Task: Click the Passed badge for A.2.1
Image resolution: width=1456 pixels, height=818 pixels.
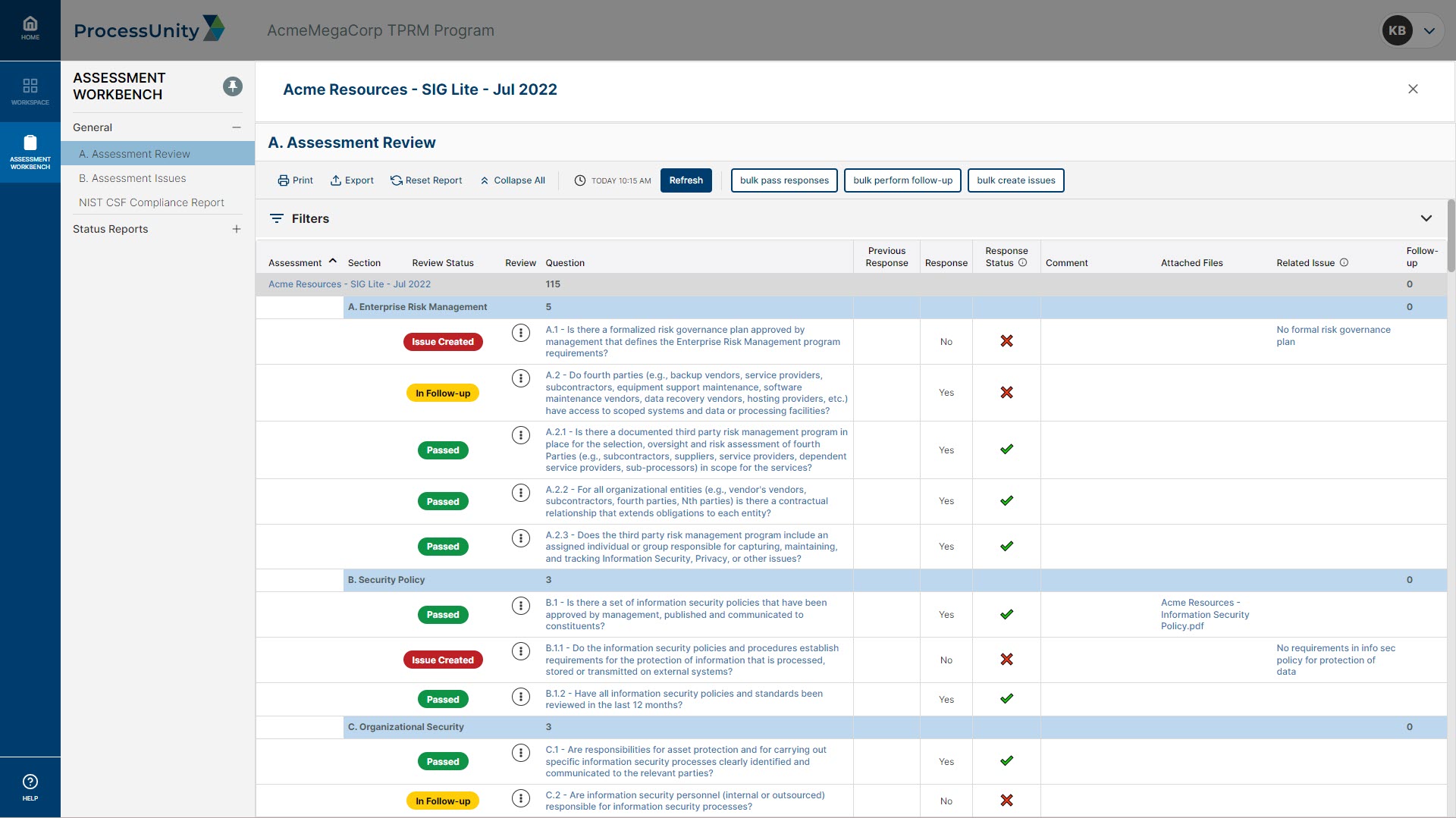Action: pos(443,450)
